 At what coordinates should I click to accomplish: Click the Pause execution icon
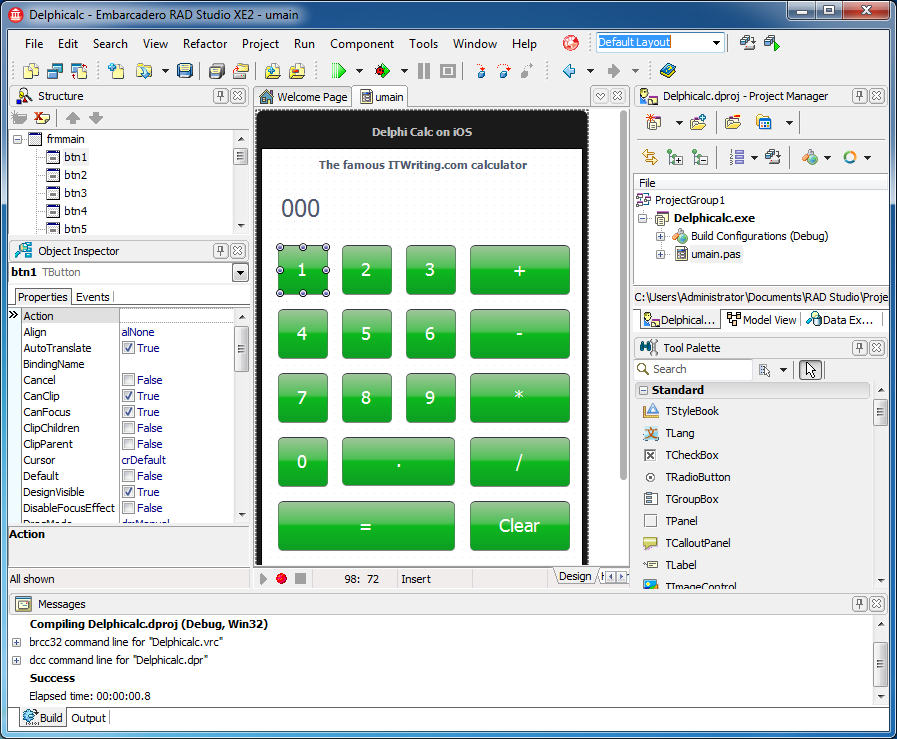pyautogui.click(x=424, y=71)
